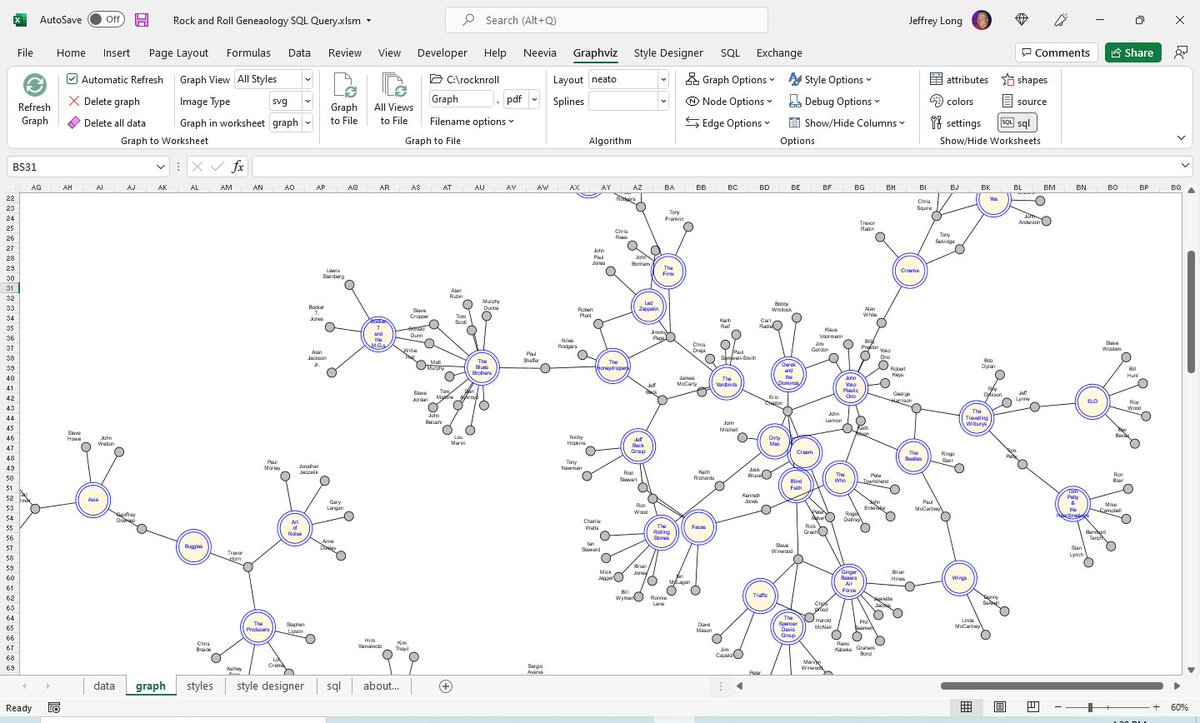Viewport: 1200px width, 723px height.
Task: Click the Graph filename input field
Action: tap(461, 99)
